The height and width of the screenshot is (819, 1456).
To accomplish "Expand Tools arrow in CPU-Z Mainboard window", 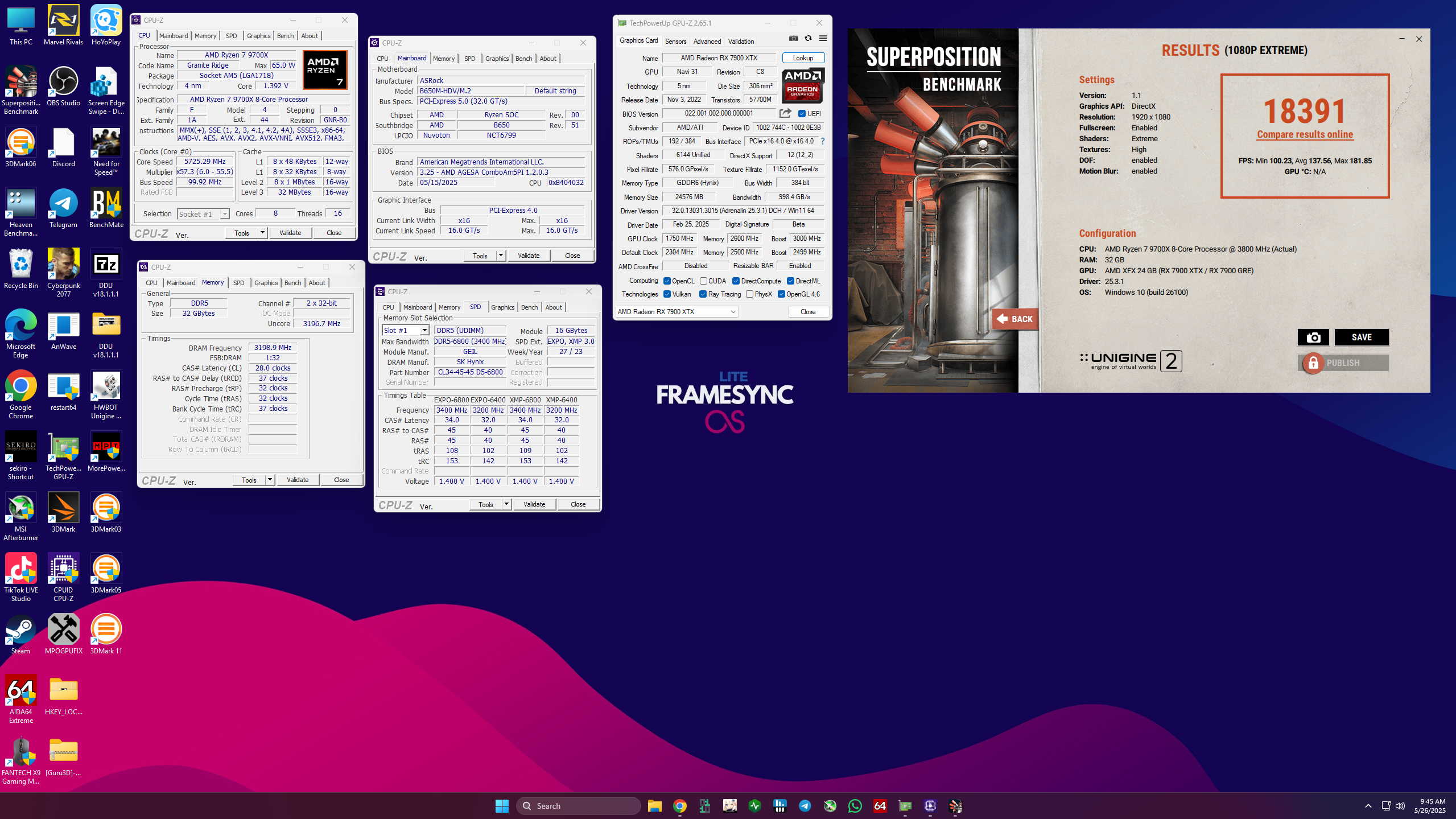I will pyautogui.click(x=501, y=256).
